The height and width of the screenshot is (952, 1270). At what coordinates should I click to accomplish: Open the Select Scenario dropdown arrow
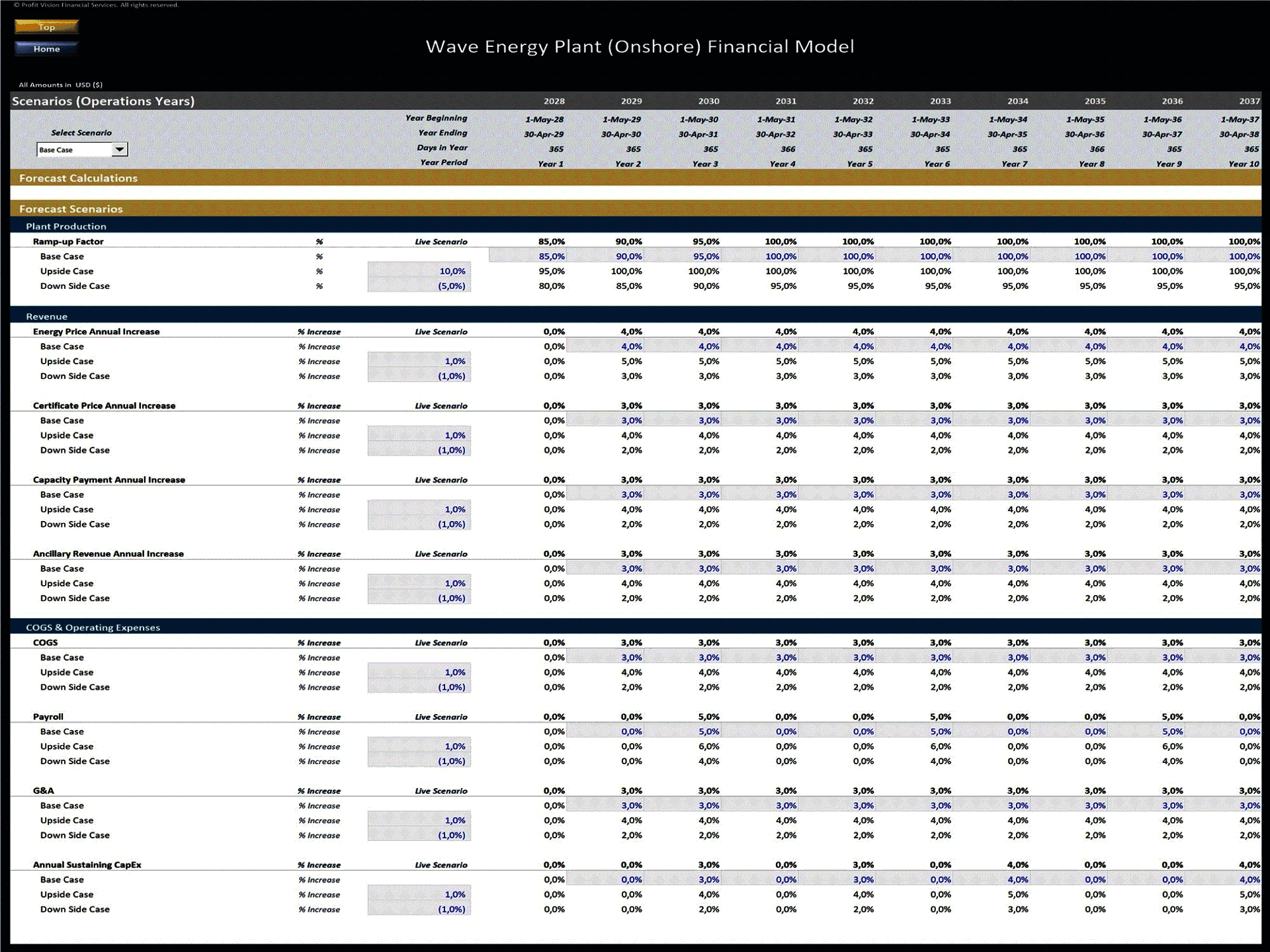click(119, 149)
